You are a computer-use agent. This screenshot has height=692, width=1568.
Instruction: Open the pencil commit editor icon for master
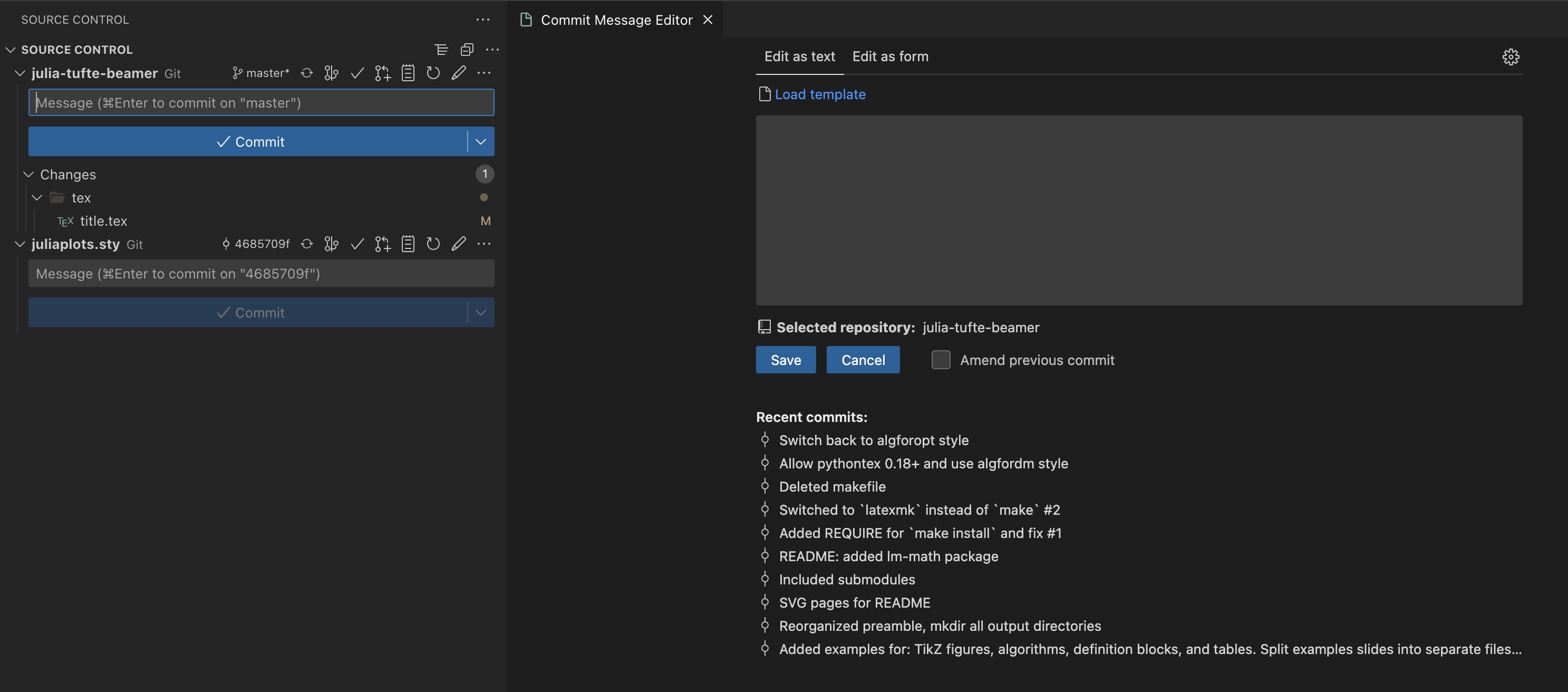coord(458,72)
